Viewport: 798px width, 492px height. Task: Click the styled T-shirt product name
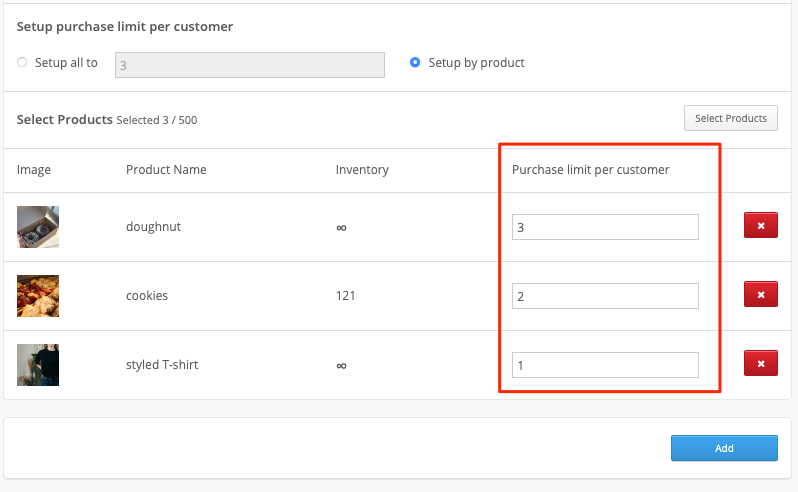click(162, 364)
